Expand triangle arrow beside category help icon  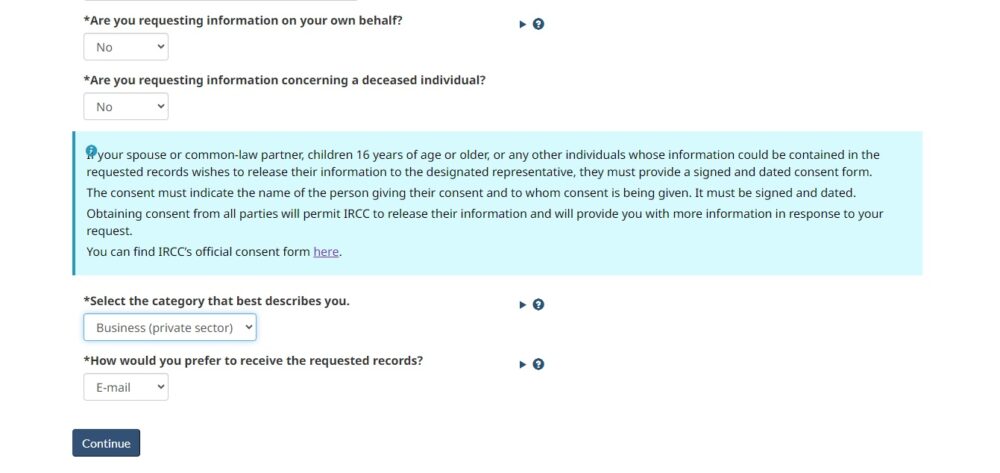point(523,305)
